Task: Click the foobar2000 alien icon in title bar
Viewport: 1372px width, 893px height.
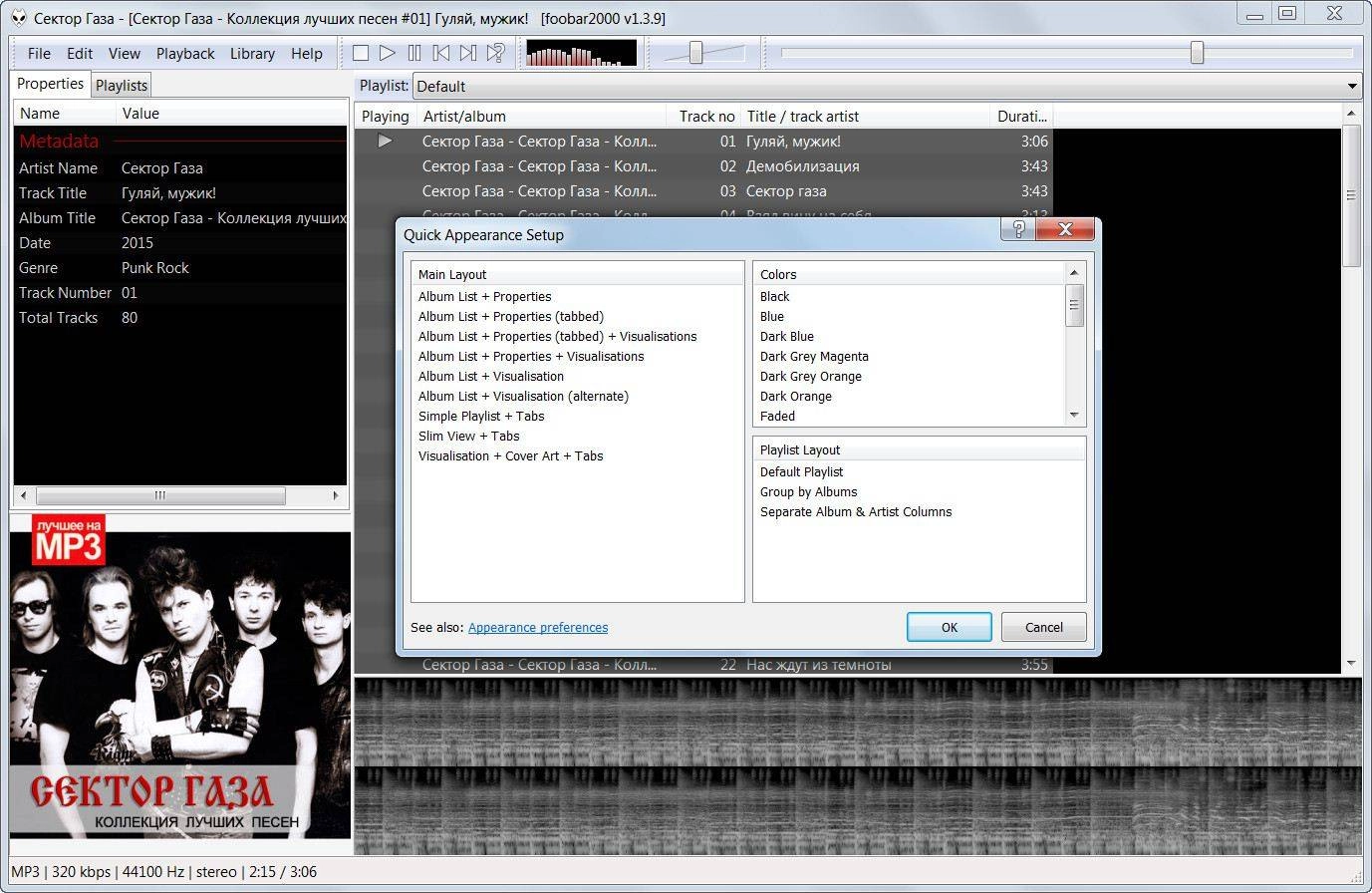Action: coord(18,18)
